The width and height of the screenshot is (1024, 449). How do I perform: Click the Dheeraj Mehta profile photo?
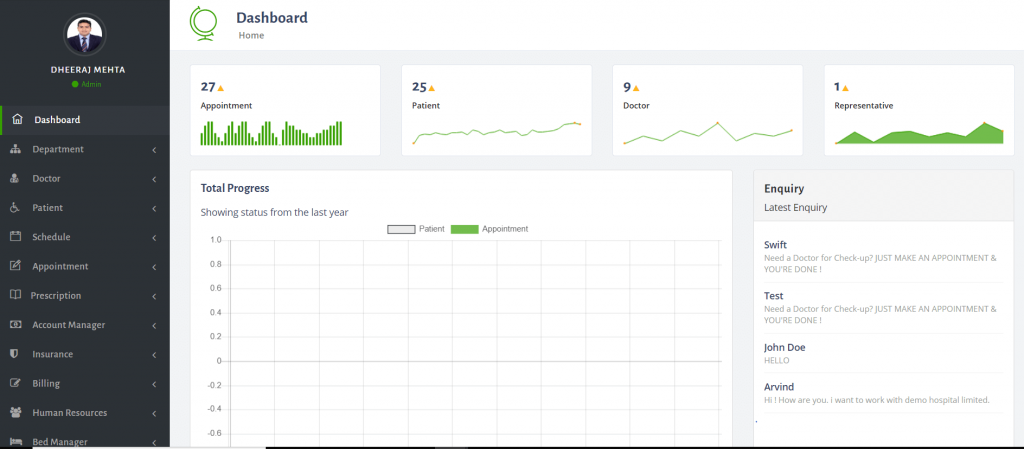[x=85, y=35]
